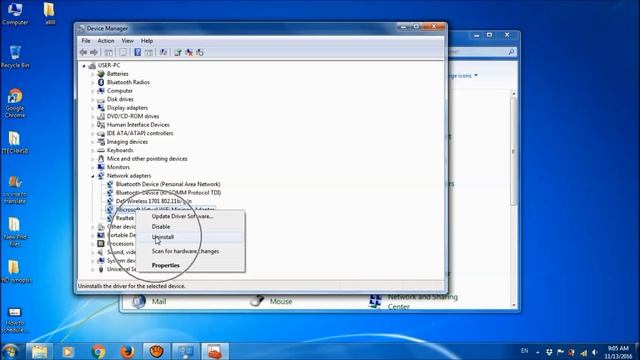This screenshot has width=640, height=360.
Task: Click Control Panel search box
Action: click(x=482, y=52)
